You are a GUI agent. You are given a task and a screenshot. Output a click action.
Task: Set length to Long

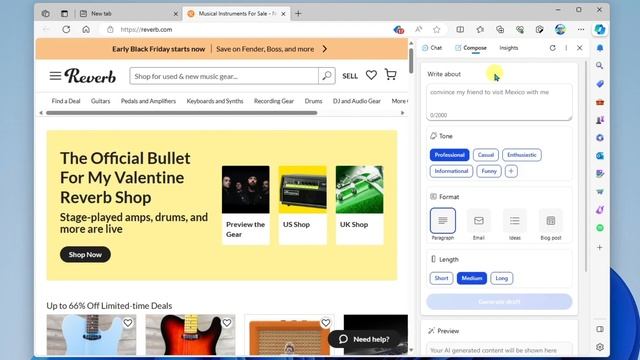pyautogui.click(x=501, y=278)
